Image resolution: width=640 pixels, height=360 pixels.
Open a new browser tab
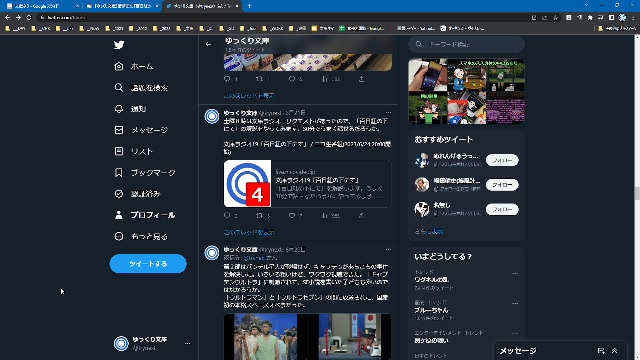click(x=249, y=6)
